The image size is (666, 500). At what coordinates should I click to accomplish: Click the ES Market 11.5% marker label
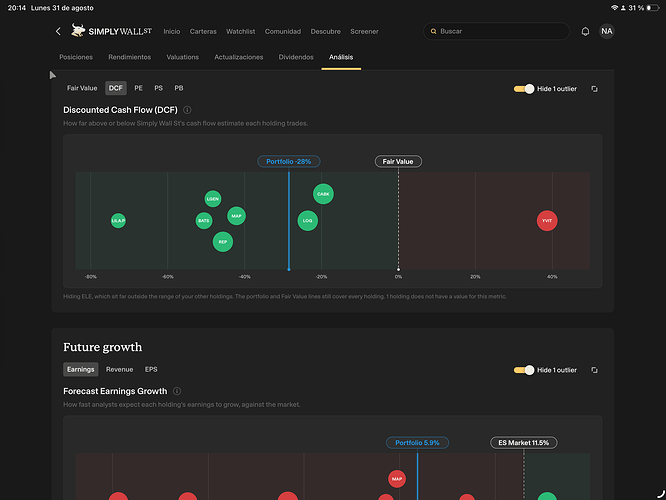(x=524, y=443)
